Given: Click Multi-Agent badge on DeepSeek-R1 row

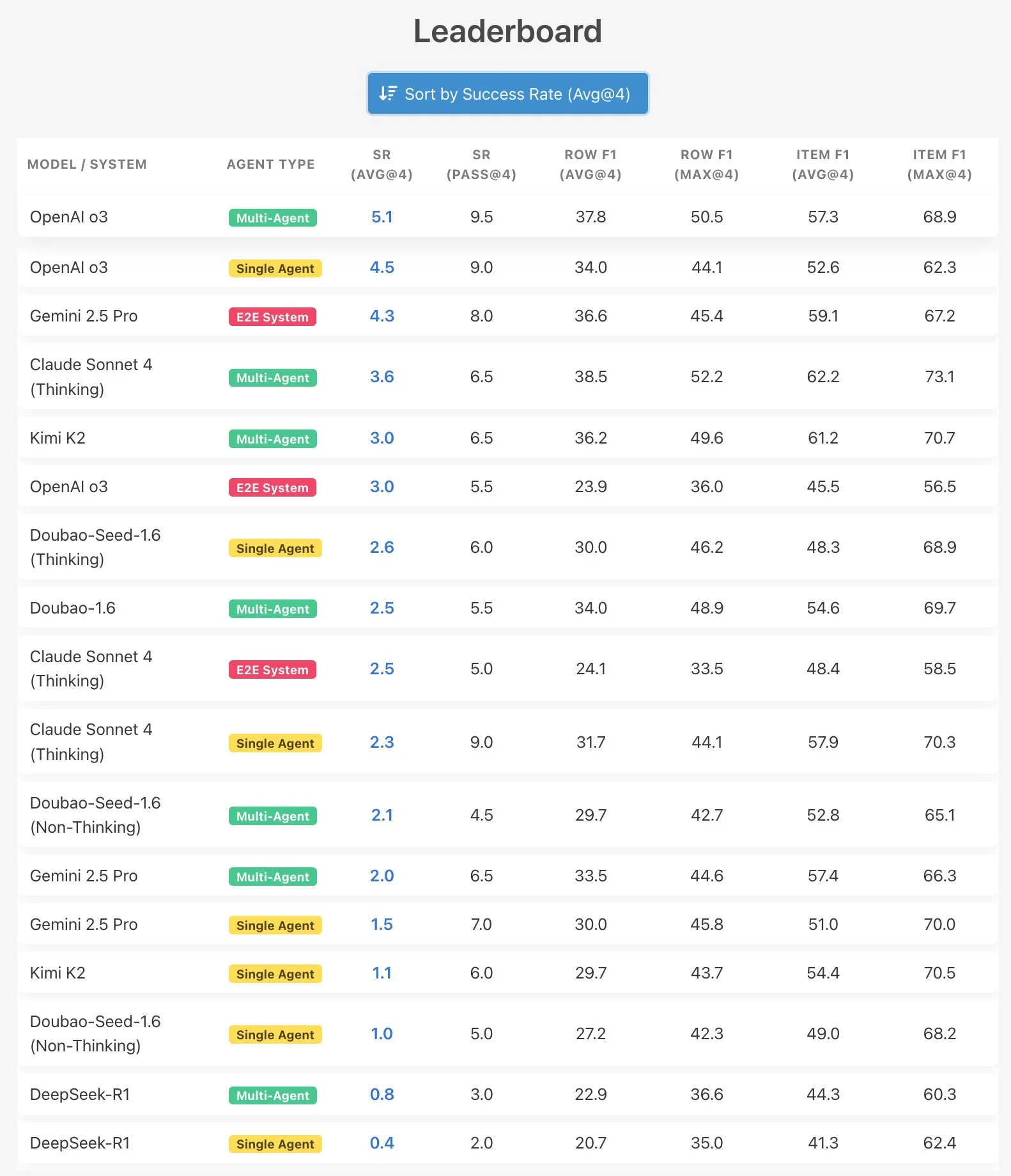Looking at the screenshot, I should click(x=273, y=1095).
